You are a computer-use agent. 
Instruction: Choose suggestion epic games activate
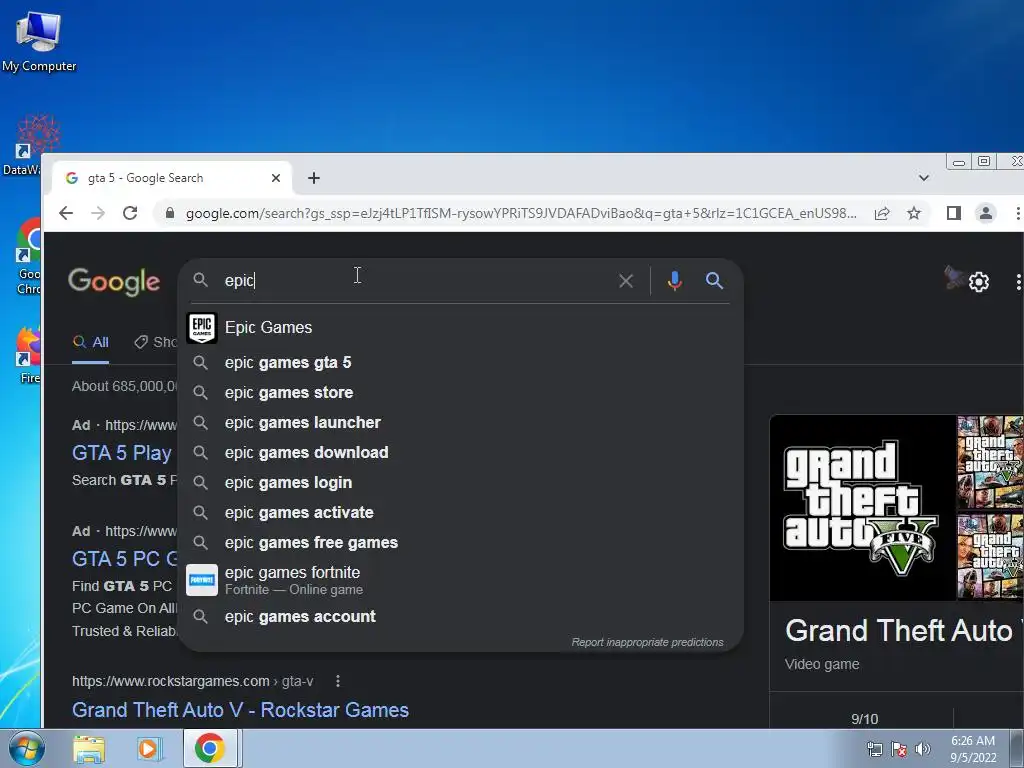(x=460, y=513)
